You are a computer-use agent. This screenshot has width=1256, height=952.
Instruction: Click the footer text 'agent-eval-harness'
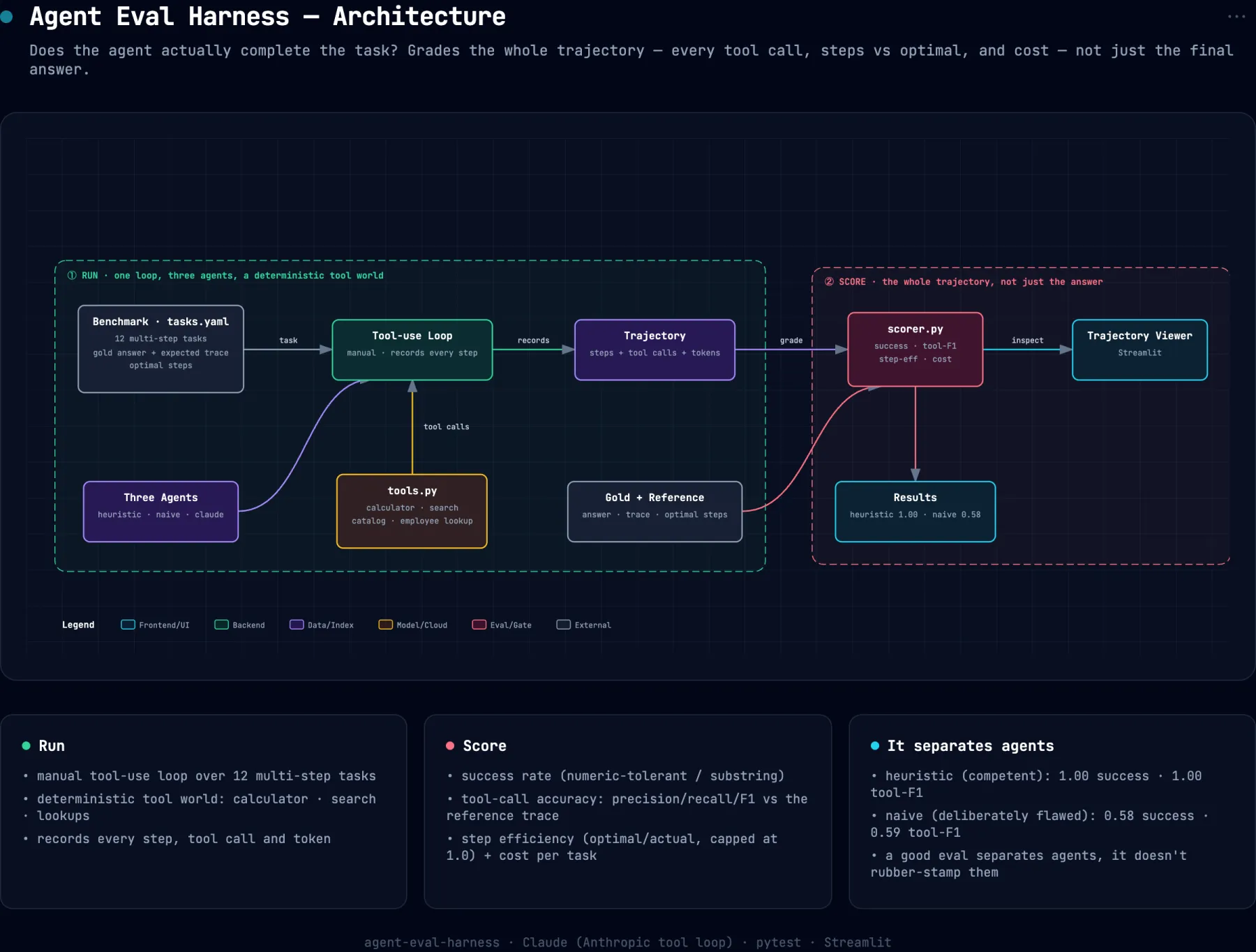click(432, 942)
